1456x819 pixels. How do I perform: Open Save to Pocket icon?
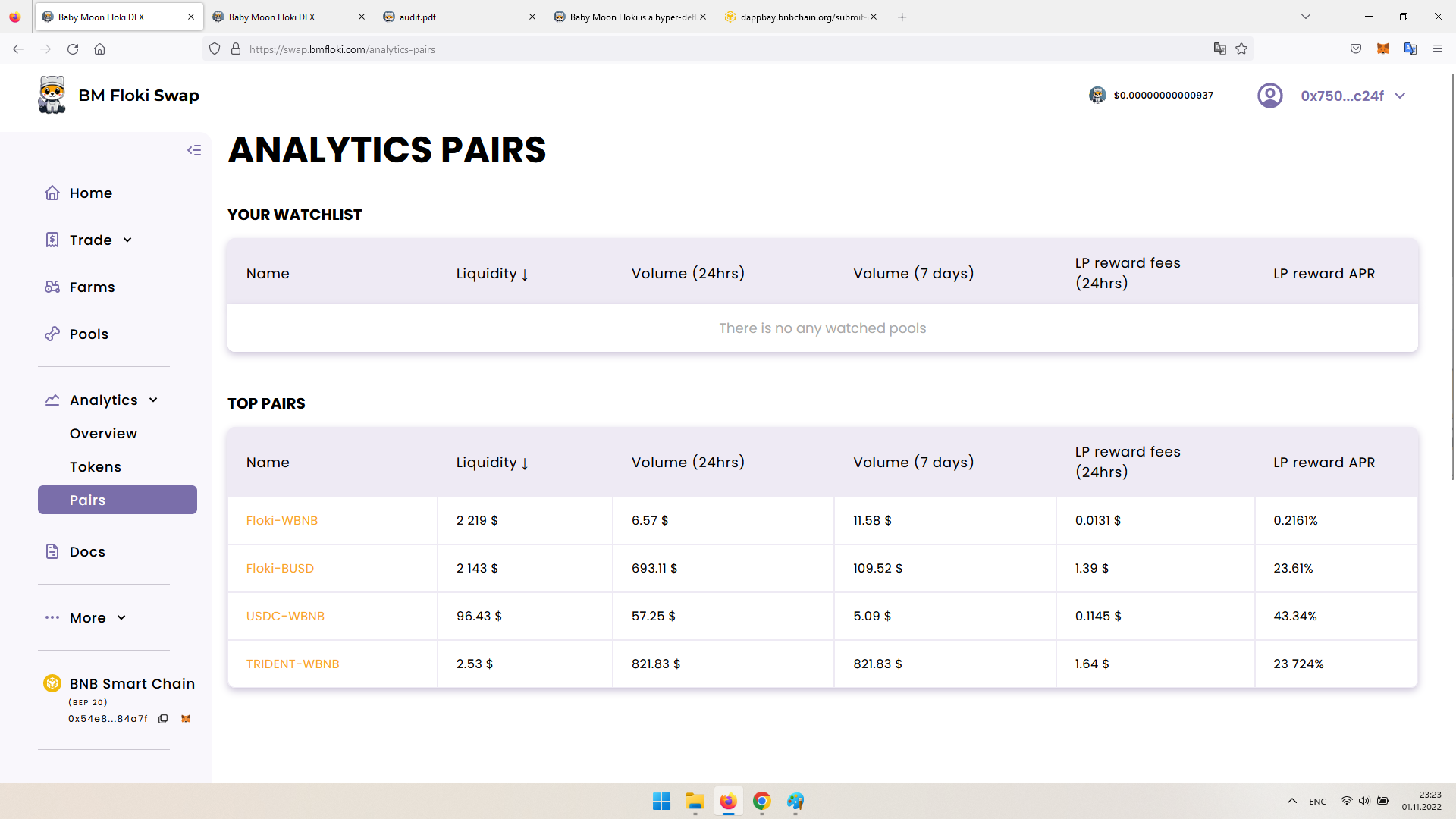point(1356,49)
